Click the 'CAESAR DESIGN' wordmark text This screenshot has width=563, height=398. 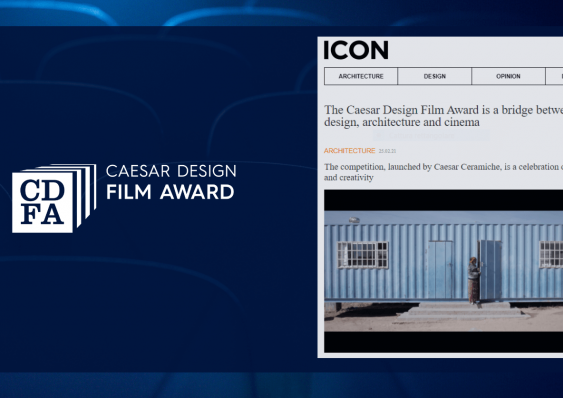pyautogui.click(x=171, y=171)
